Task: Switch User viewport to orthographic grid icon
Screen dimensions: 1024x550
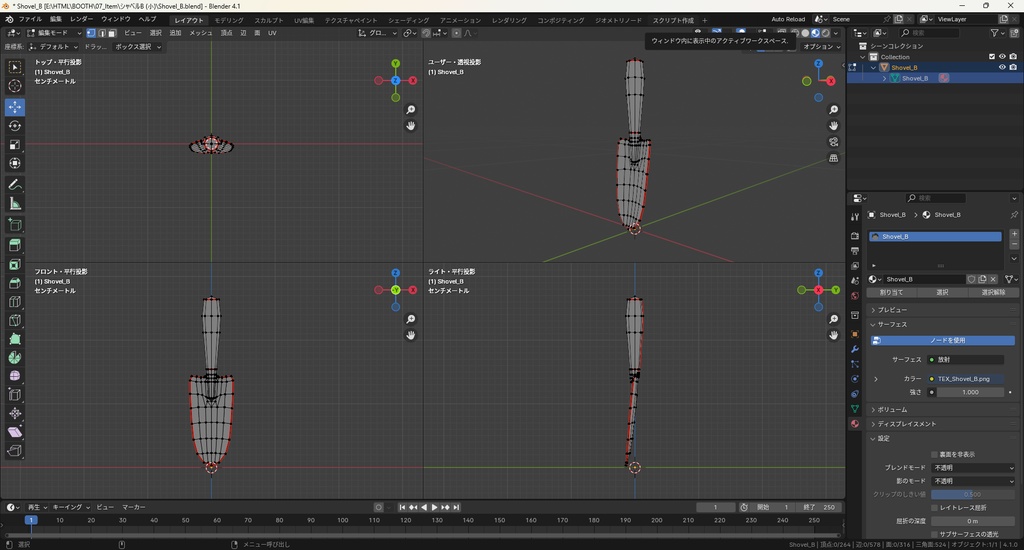Action: [833, 158]
